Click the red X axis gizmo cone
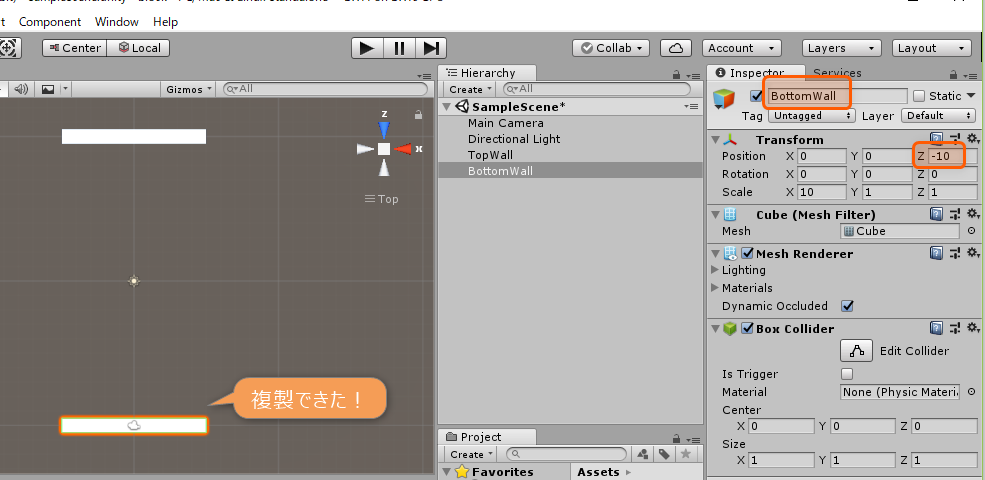Screen dimensions: 985x480 [x=403, y=149]
